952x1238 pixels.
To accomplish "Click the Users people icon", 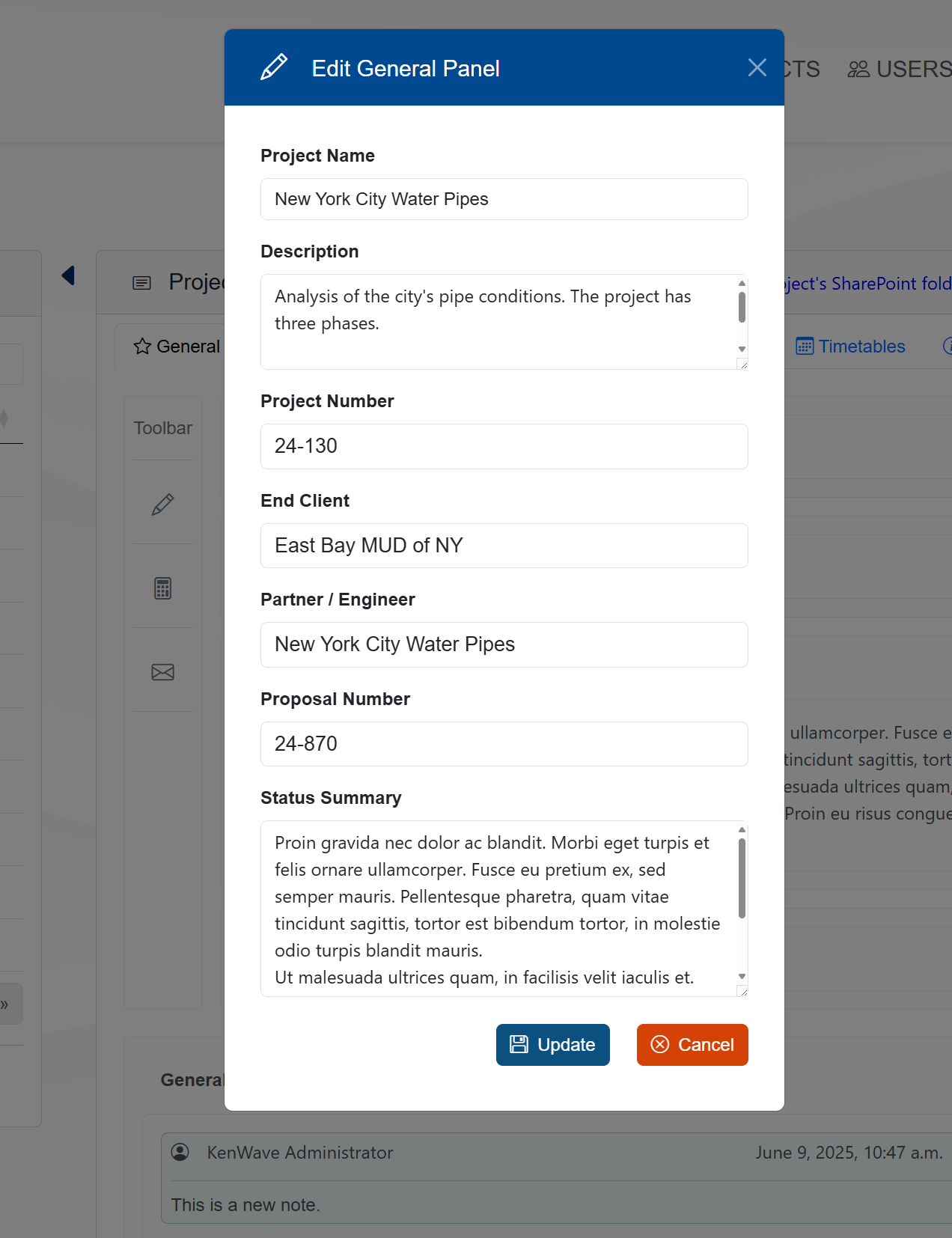I will coord(858,70).
